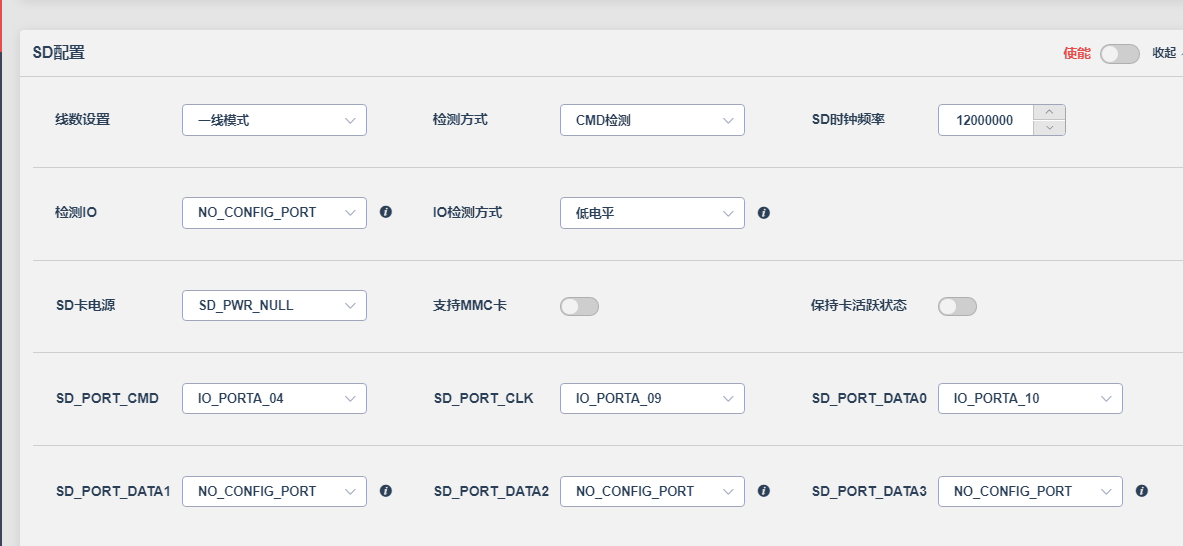Open the 检测方式 CMD检测 dropdown

pyautogui.click(x=652, y=120)
